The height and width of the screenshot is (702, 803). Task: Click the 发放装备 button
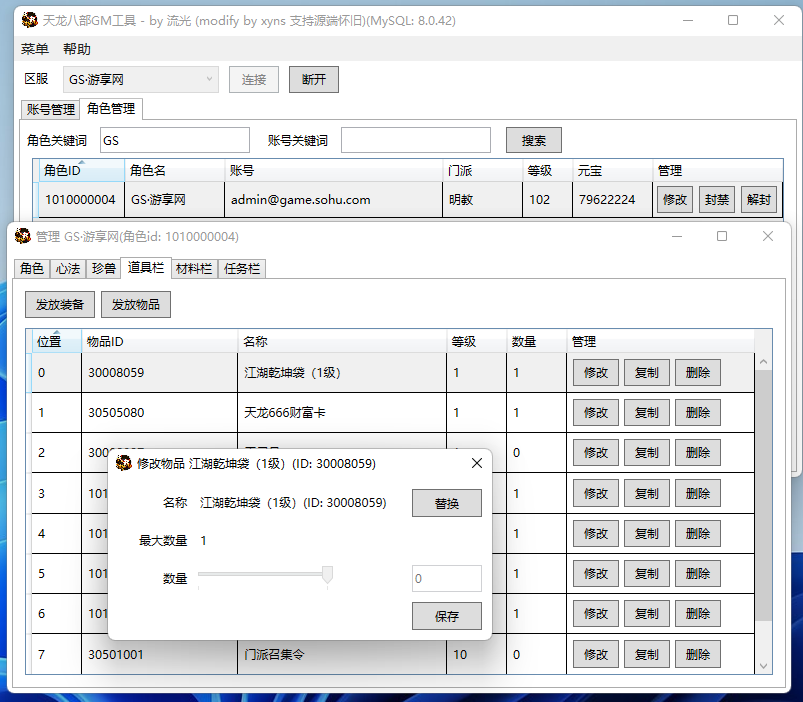click(60, 304)
